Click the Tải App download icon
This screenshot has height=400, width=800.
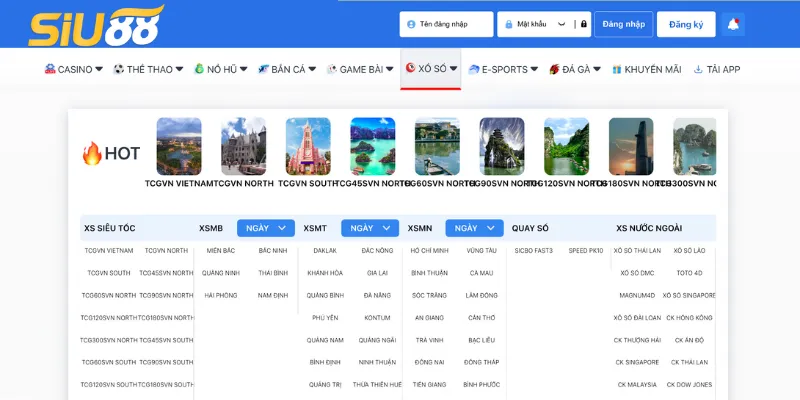tap(698, 69)
